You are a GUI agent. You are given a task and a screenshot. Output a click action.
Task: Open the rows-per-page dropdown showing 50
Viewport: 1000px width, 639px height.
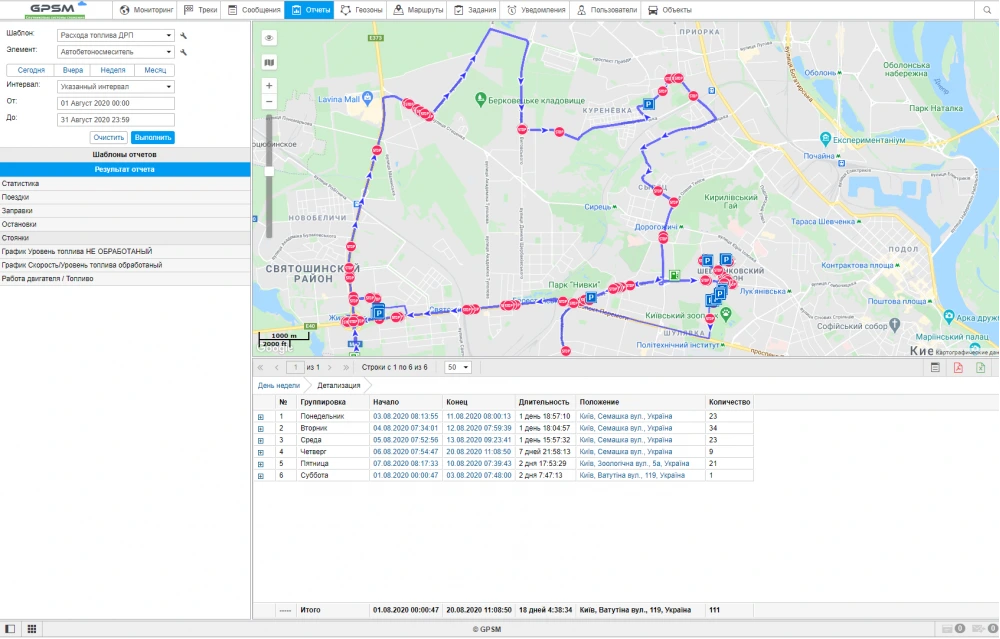[458, 368]
